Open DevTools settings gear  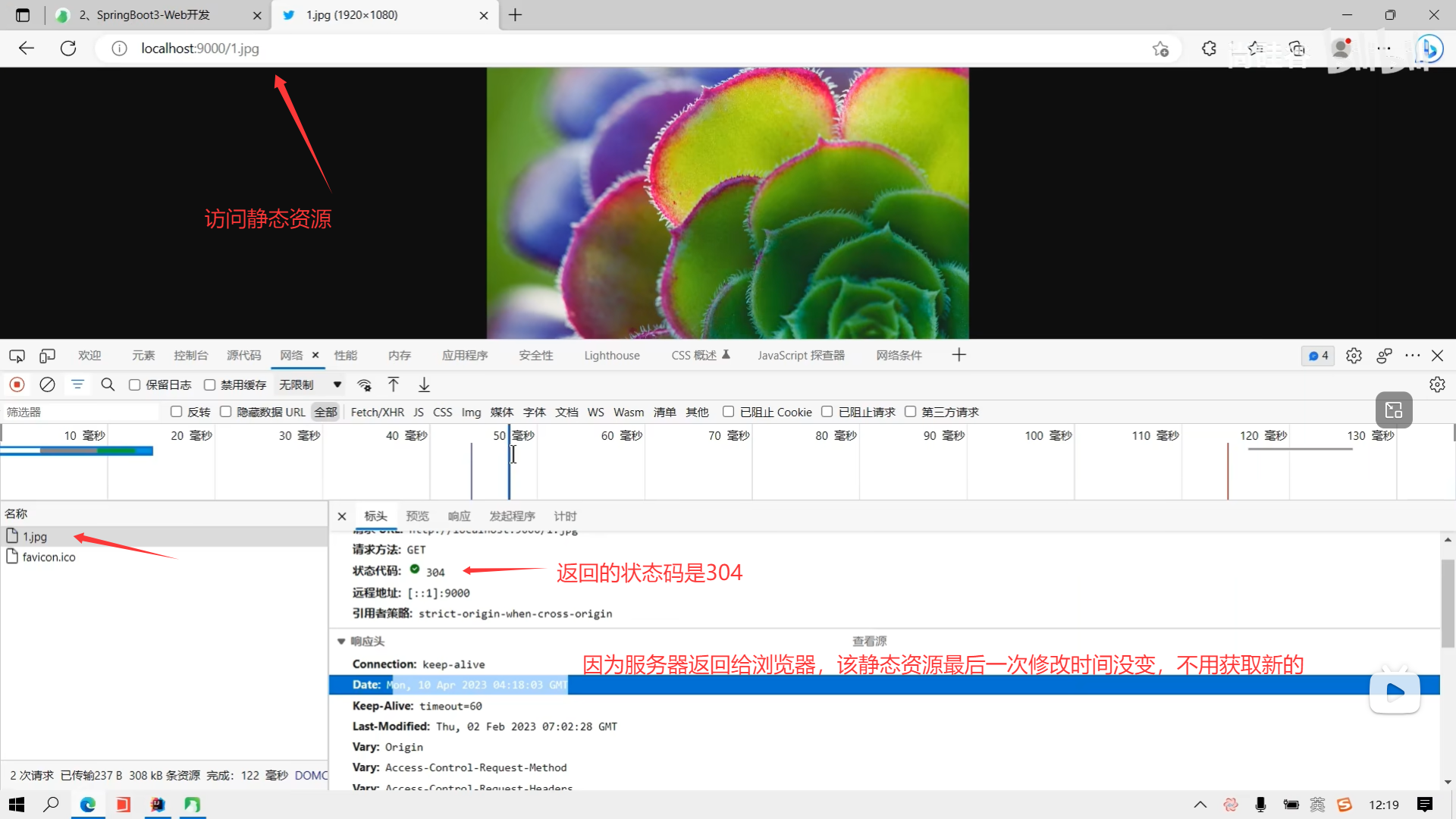click(1354, 356)
